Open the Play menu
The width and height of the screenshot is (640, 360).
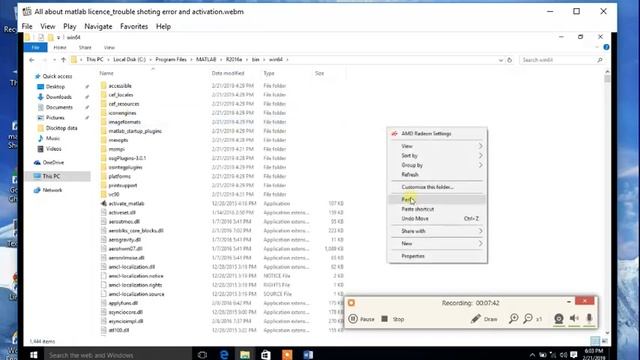(x=70, y=27)
